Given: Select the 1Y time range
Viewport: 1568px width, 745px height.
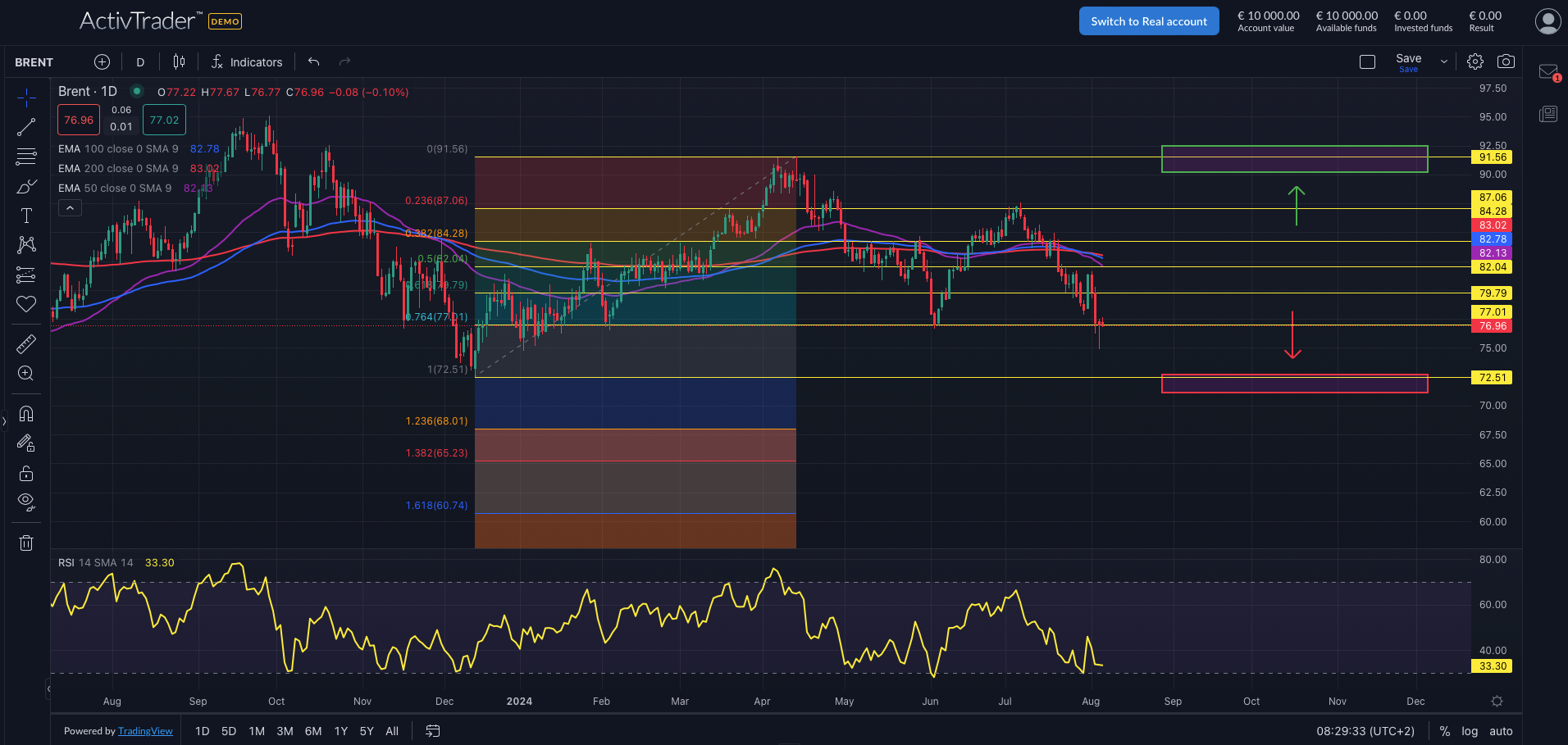Looking at the screenshot, I should coord(341,731).
